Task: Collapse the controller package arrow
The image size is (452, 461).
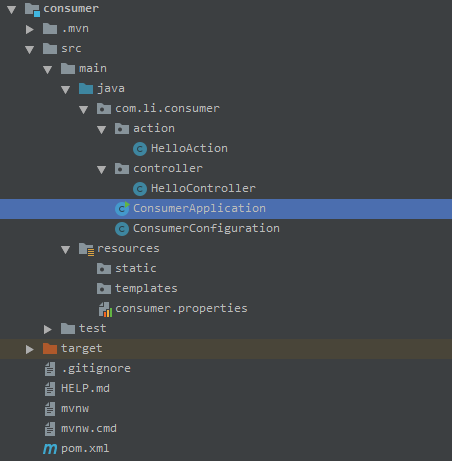Action: [x=101, y=170]
